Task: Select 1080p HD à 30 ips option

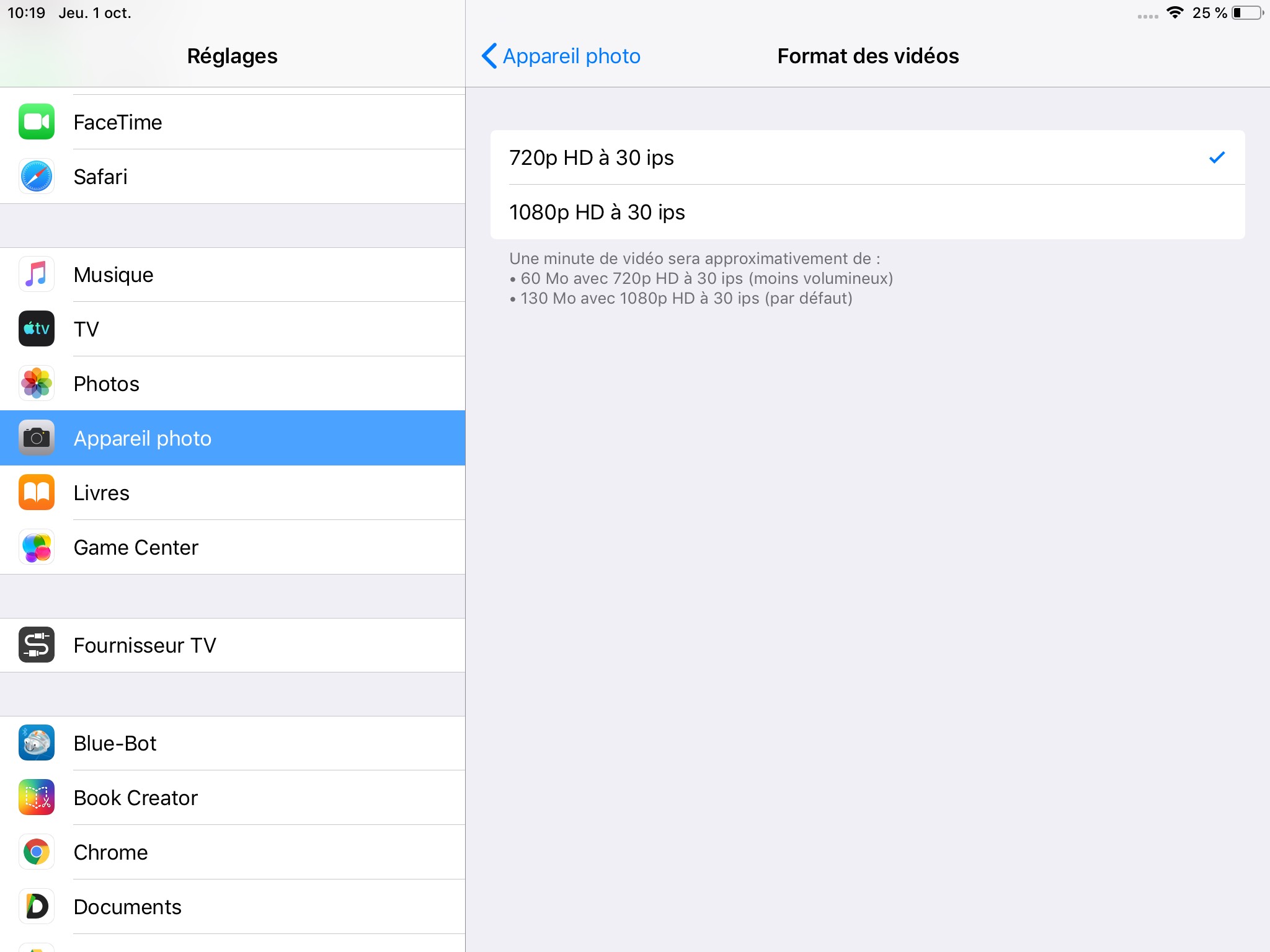Action: [x=867, y=213]
